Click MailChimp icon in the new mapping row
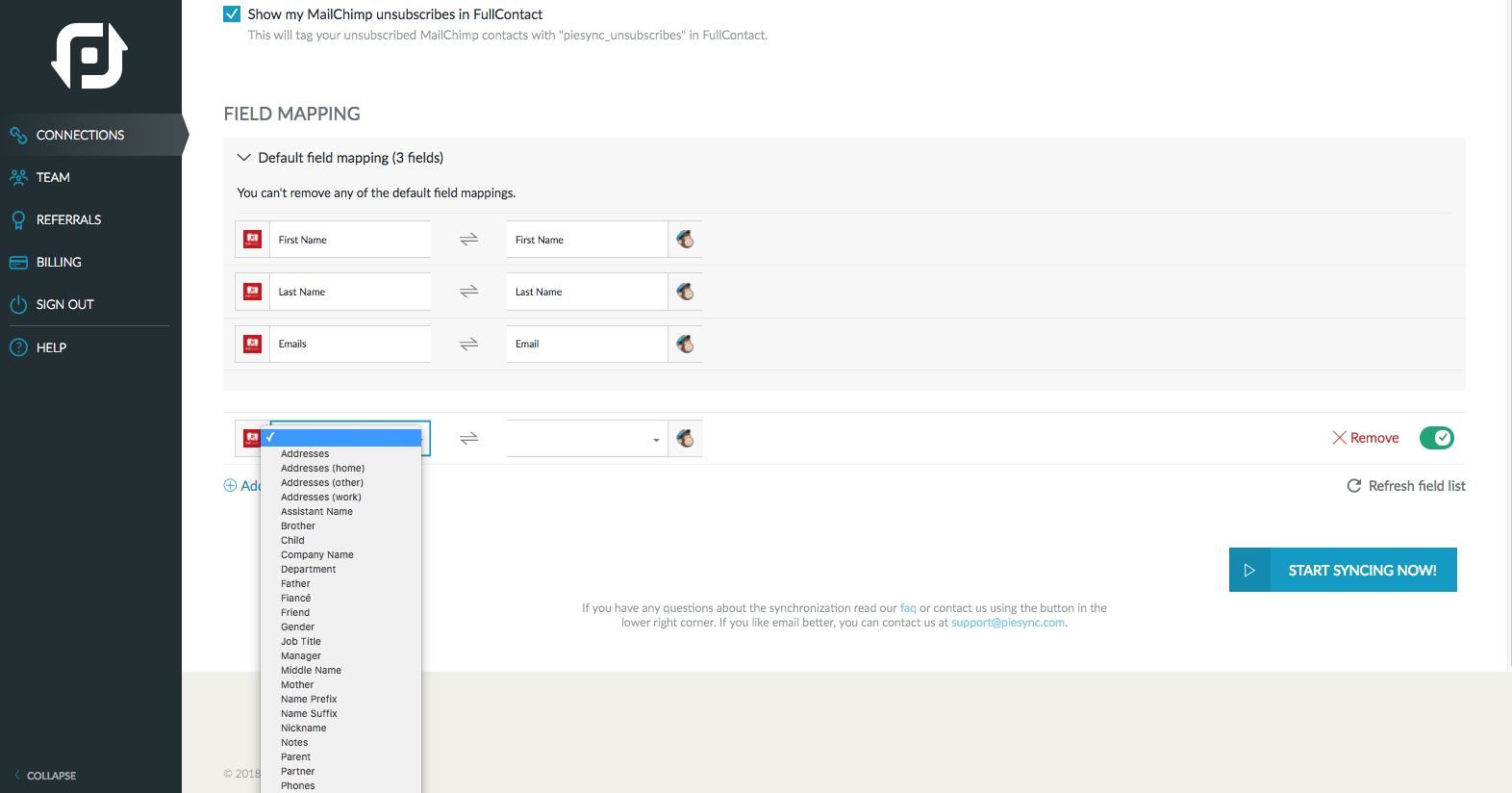This screenshot has height=793, width=1512. coord(686,438)
